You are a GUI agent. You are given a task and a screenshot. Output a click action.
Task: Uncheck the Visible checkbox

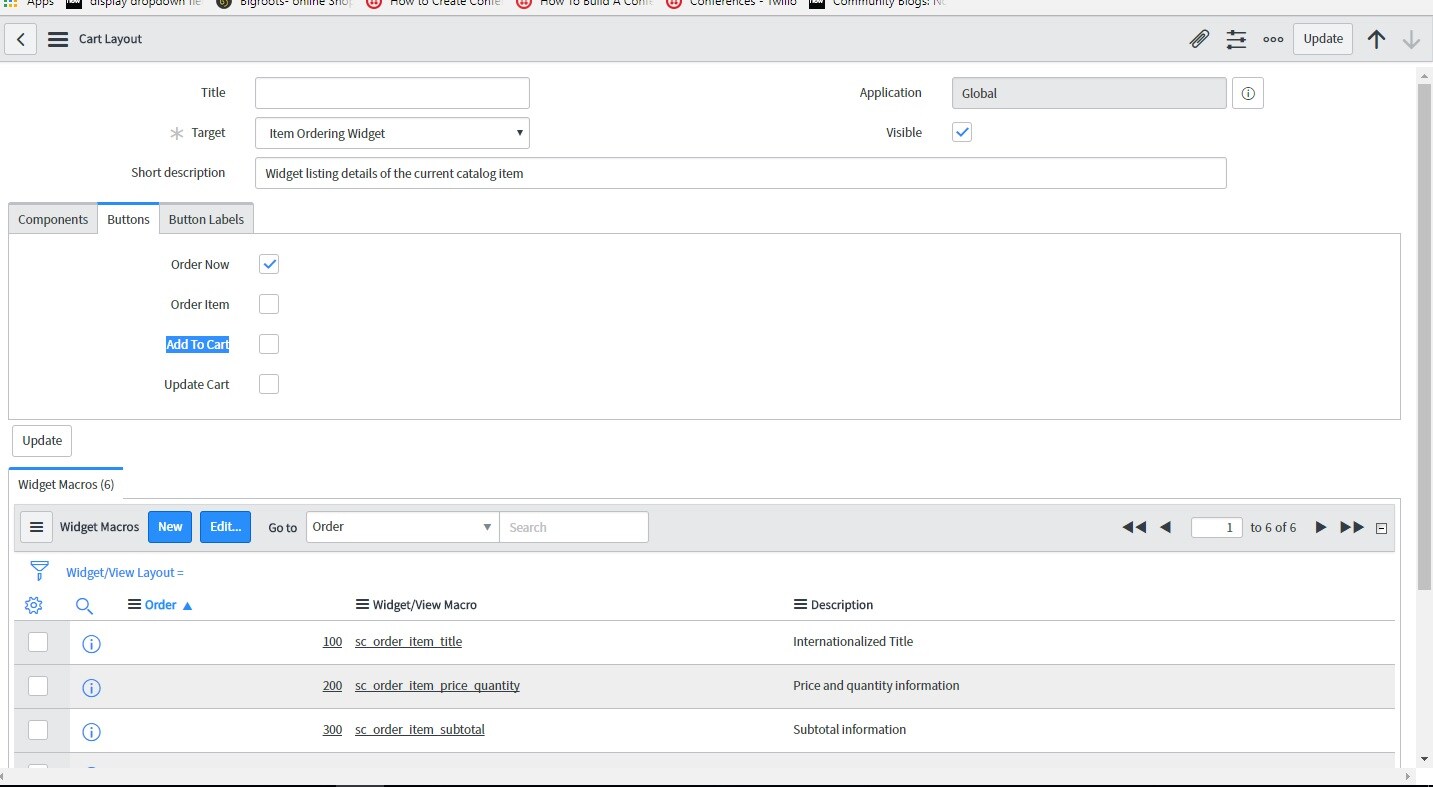coord(962,132)
